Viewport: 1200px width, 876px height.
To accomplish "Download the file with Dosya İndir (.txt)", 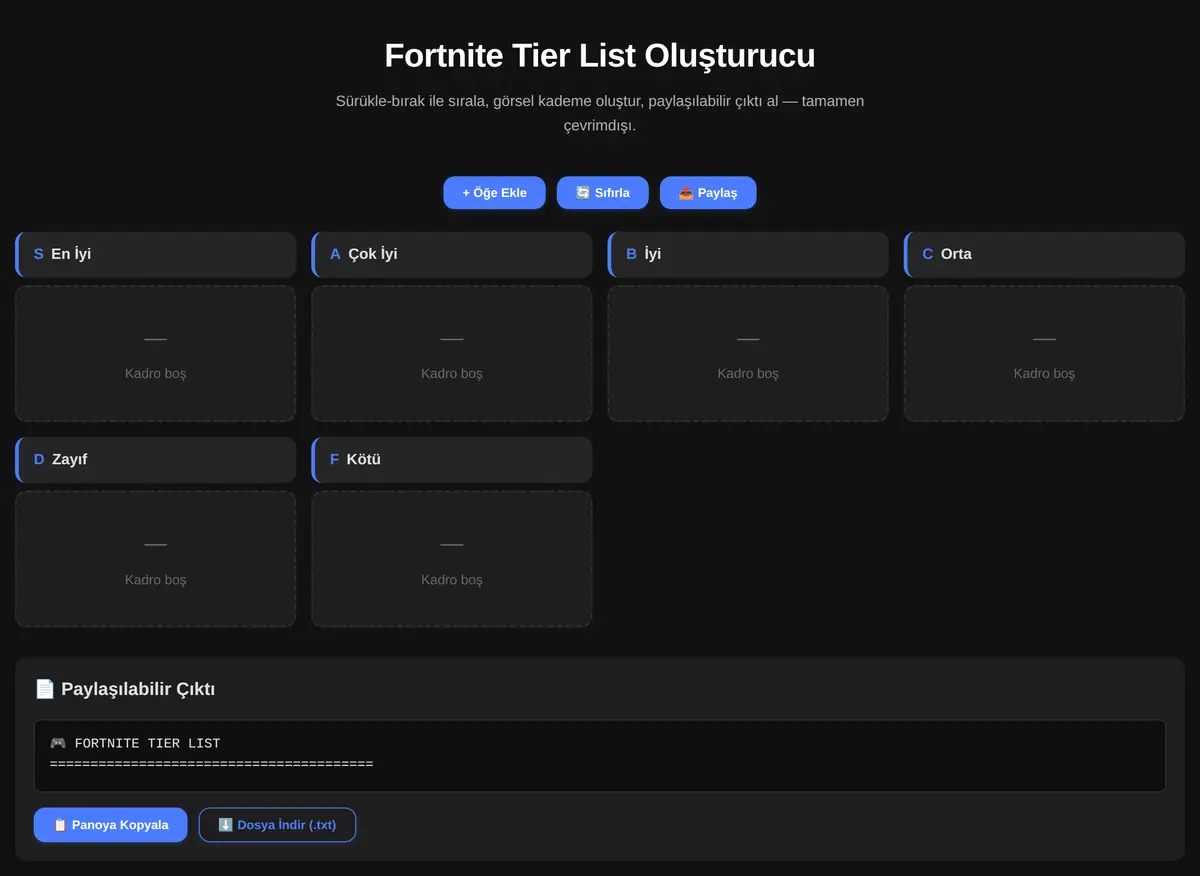I will 277,825.
